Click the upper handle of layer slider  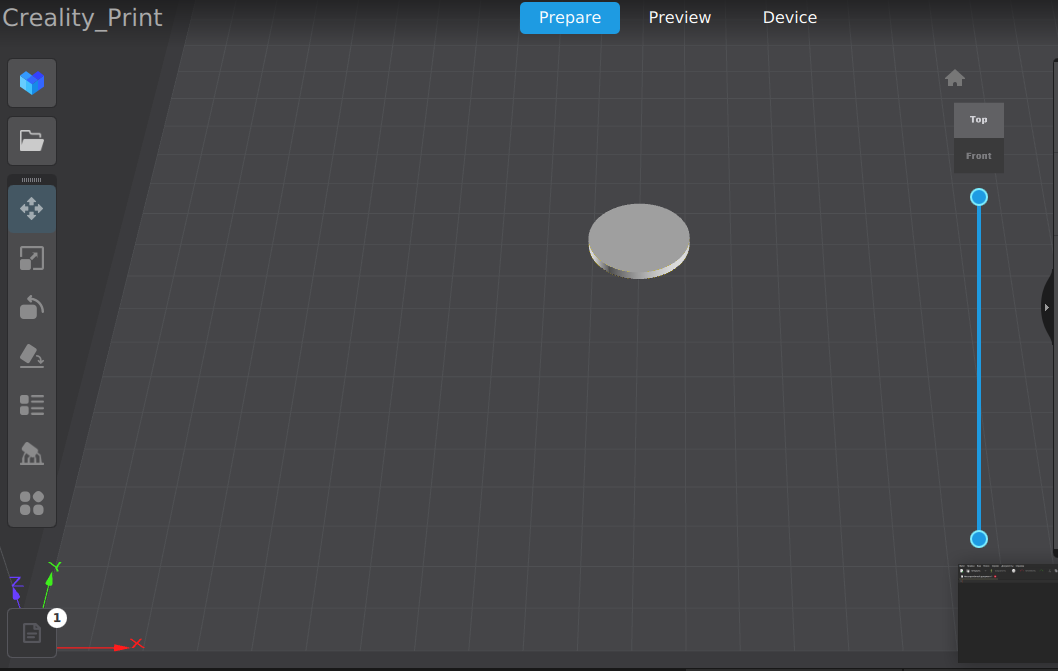[x=978, y=197]
